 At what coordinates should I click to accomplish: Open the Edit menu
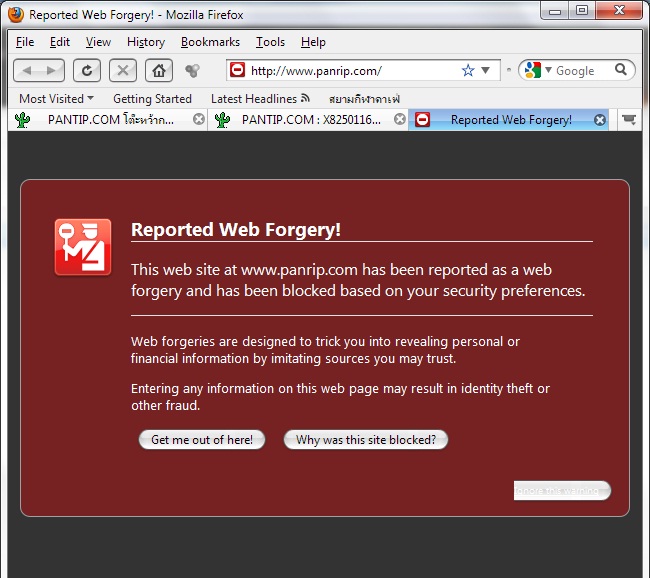coord(60,42)
